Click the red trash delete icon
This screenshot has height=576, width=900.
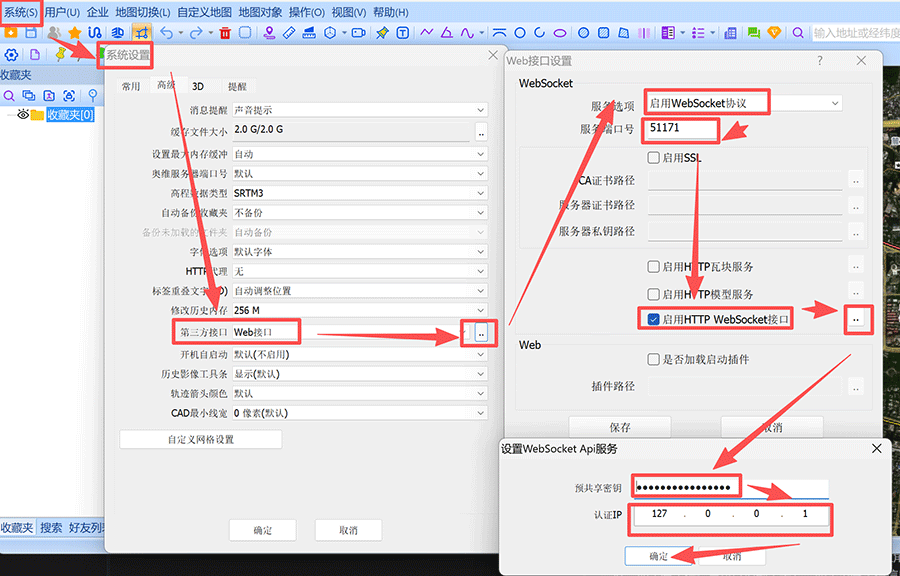(225, 33)
